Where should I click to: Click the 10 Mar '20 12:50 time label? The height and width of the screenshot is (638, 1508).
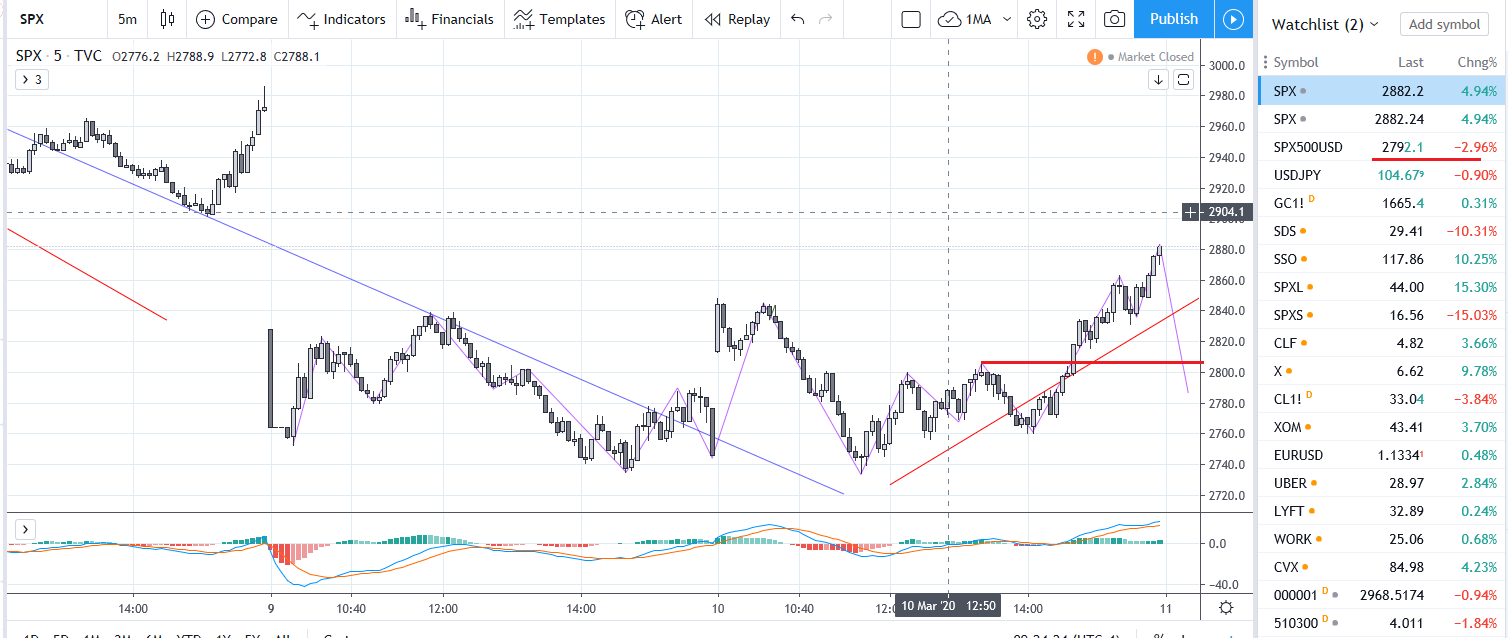point(949,607)
